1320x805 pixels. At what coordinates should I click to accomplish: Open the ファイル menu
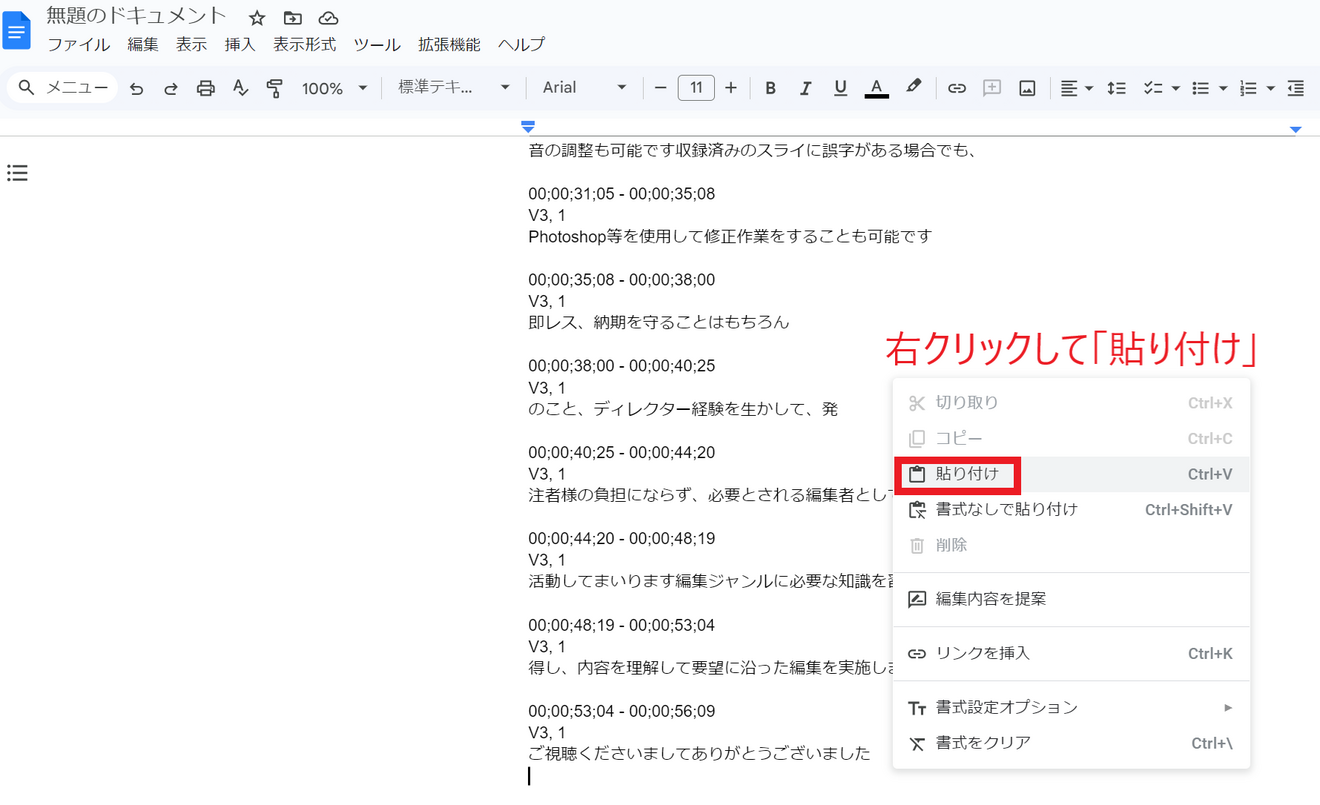pos(79,45)
